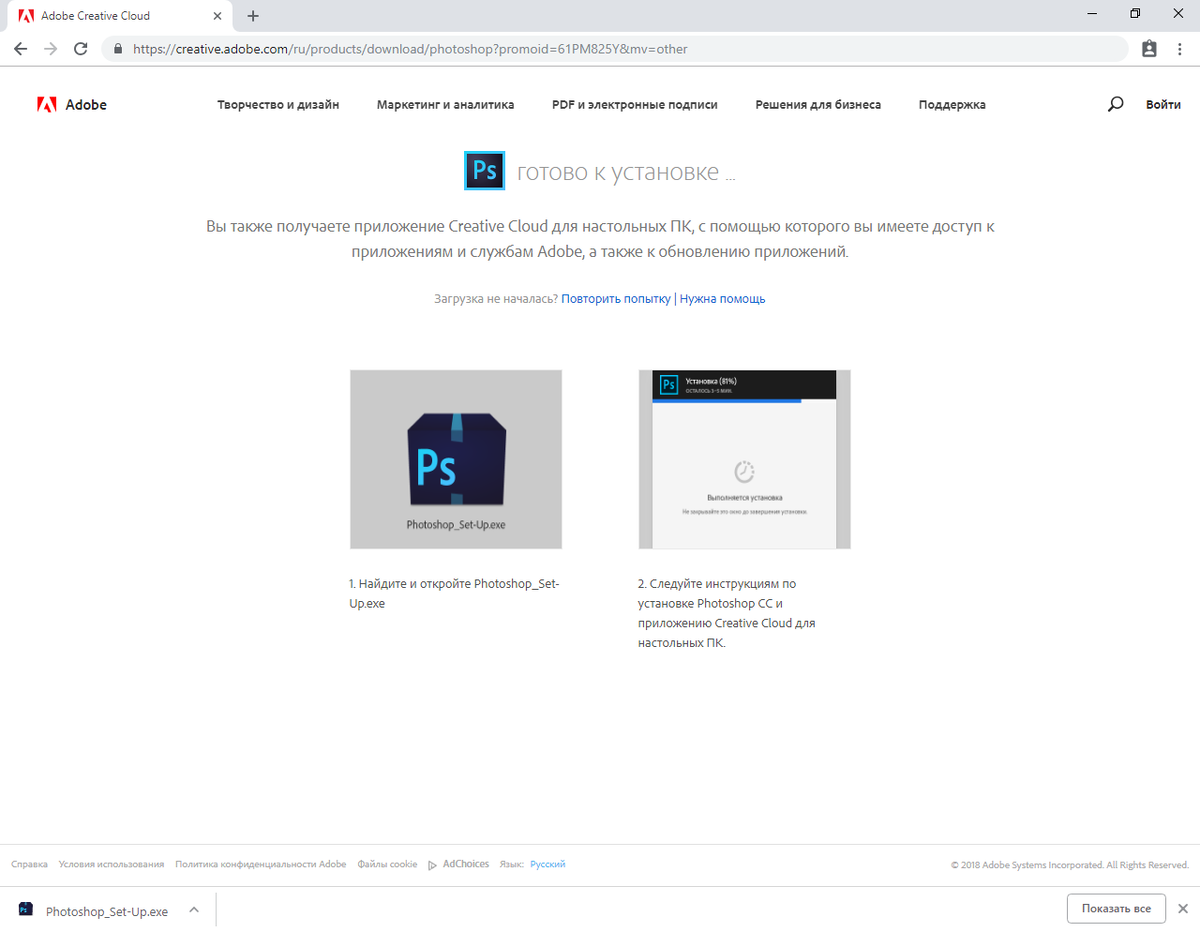Image resolution: width=1200 pixels, height=932 pixels.
Task: Click the browser forward arrow
Action: point(50,48)
